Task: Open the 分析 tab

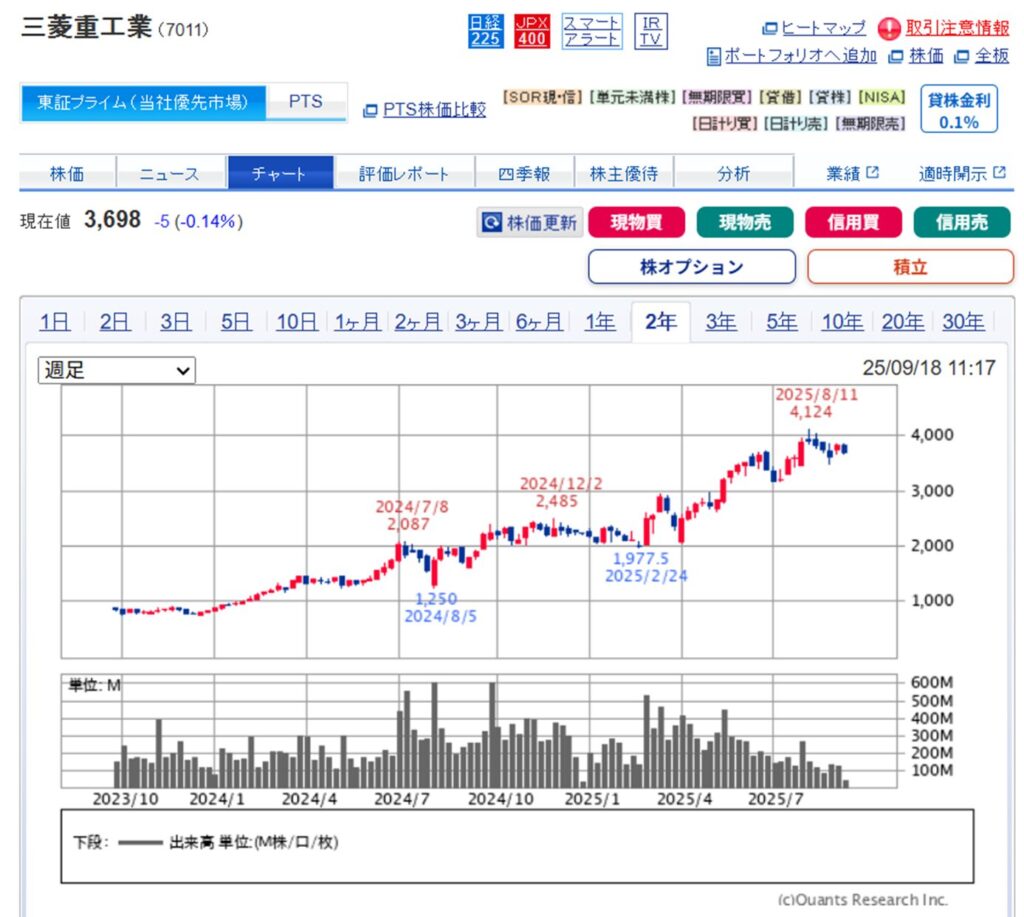Action: pos(733,174)
